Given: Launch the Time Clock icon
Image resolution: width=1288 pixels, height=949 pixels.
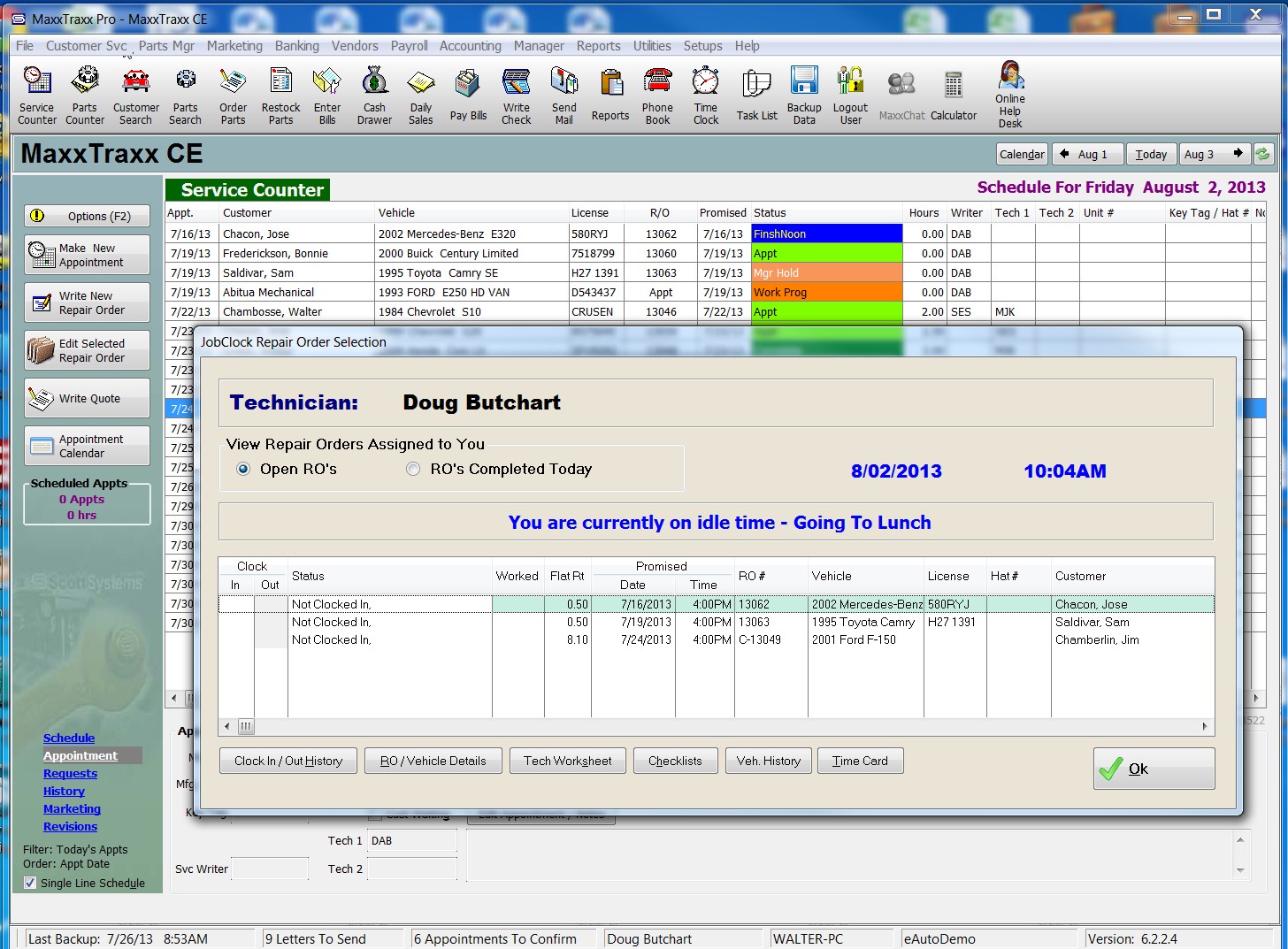Looking at the screenshot, I should tap(706, 95).
